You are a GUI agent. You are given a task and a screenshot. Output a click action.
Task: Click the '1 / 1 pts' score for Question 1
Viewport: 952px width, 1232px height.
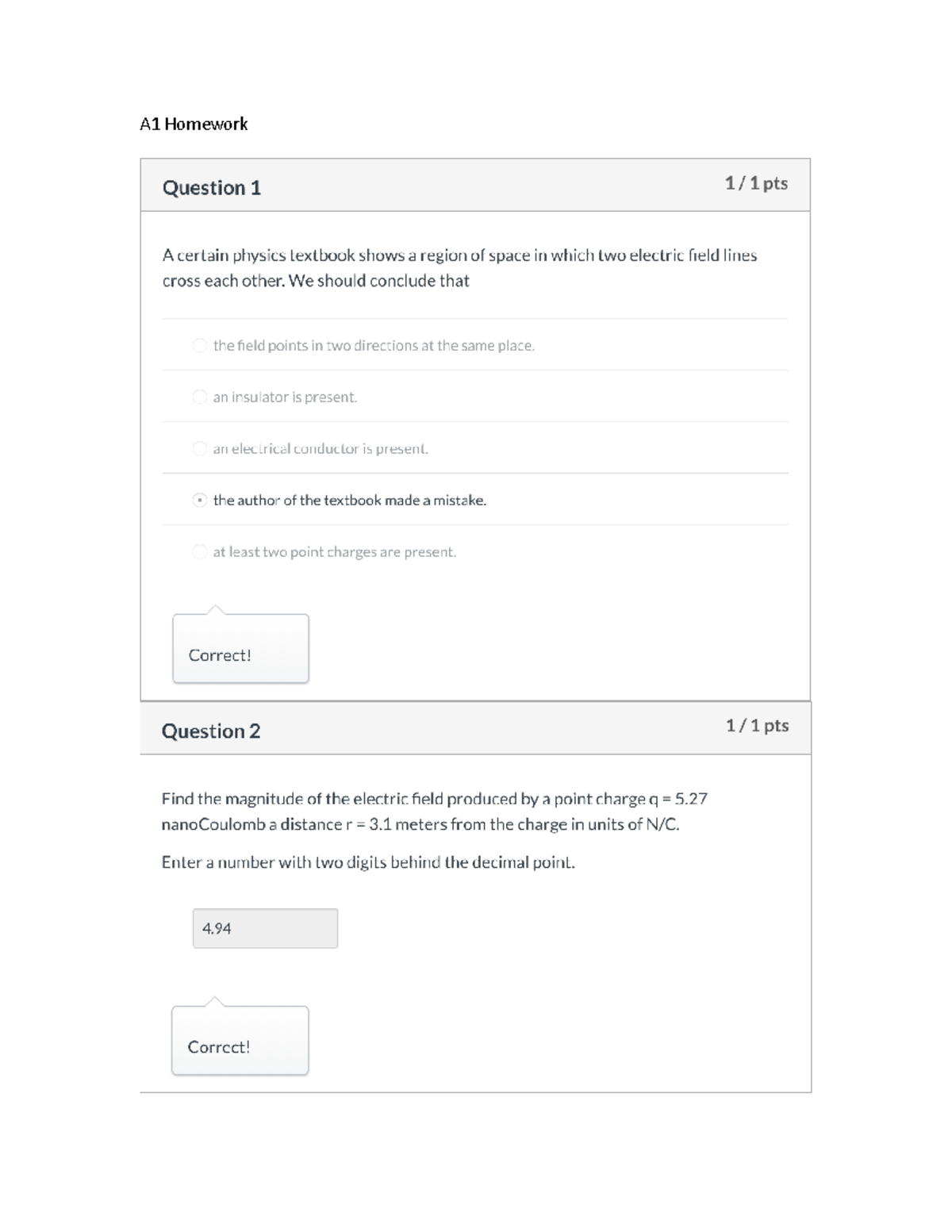pos(756,183)
